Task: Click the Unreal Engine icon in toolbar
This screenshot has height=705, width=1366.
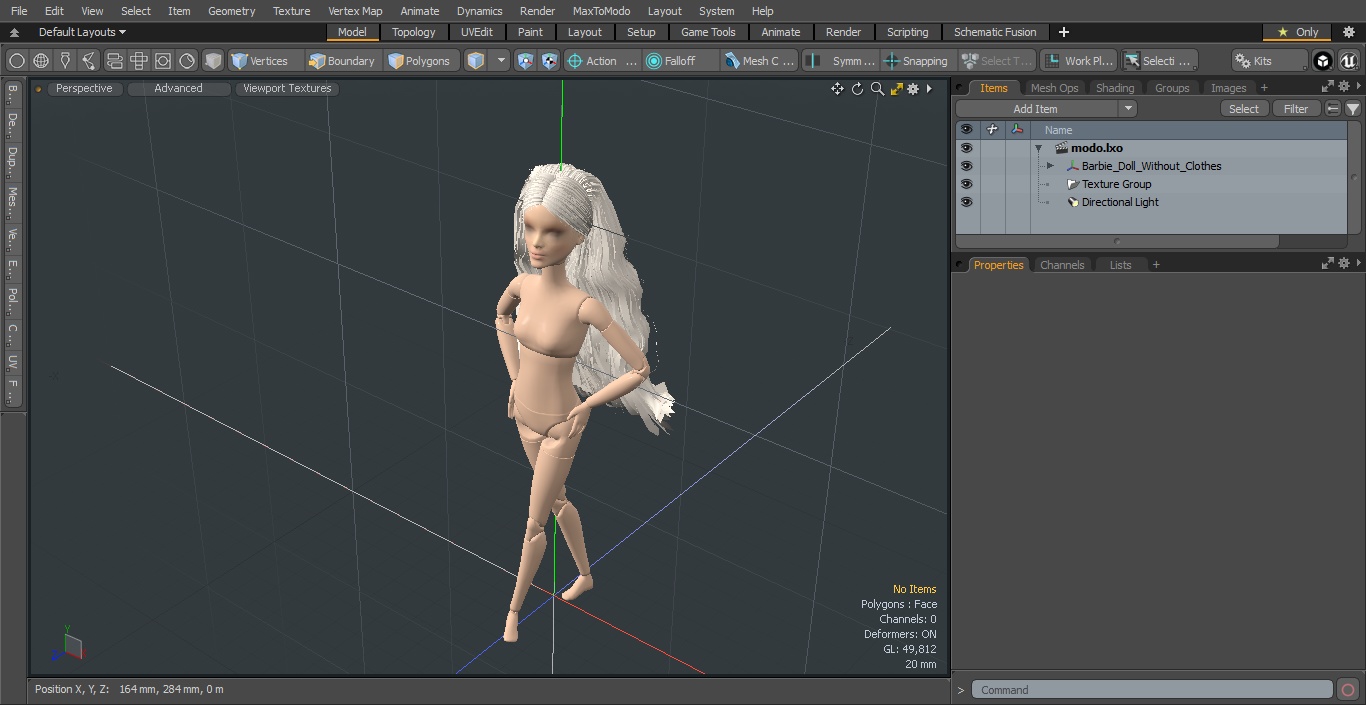Action: point(1349,61)
